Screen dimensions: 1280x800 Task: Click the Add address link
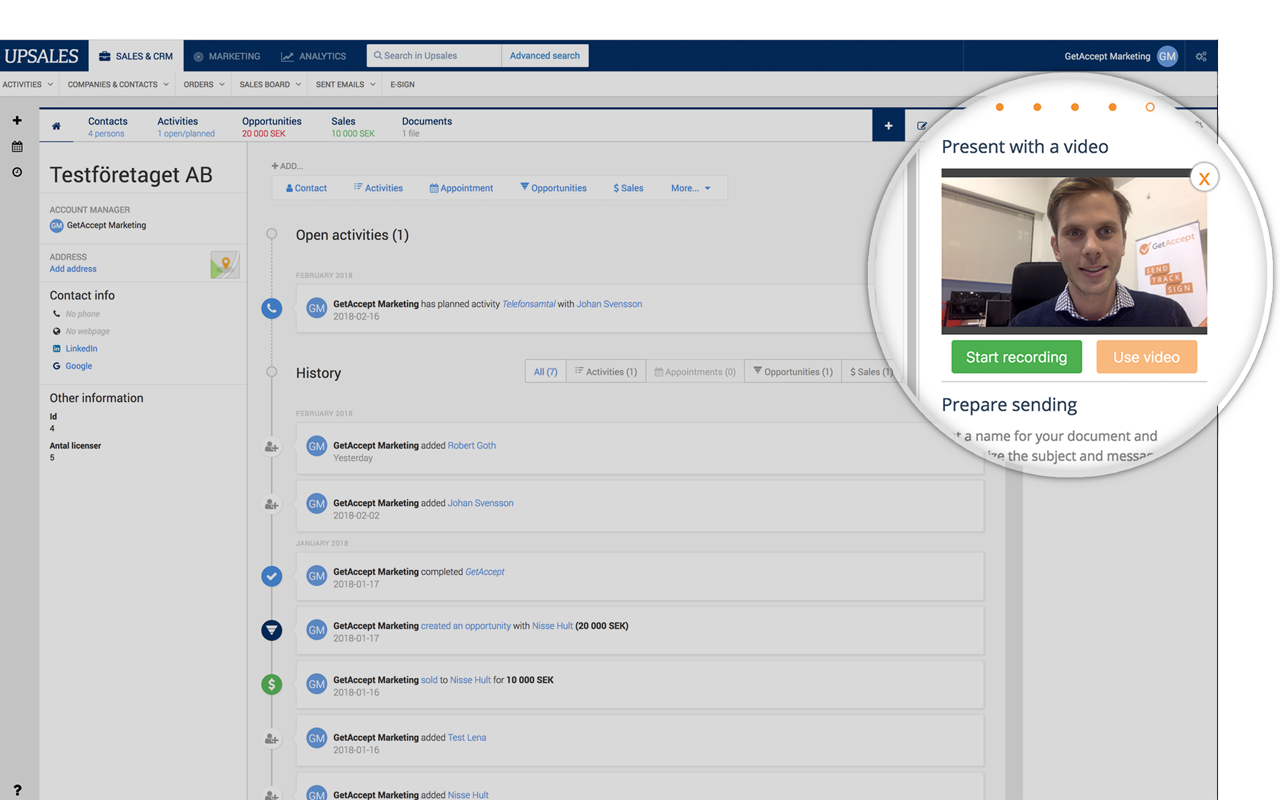73,269
